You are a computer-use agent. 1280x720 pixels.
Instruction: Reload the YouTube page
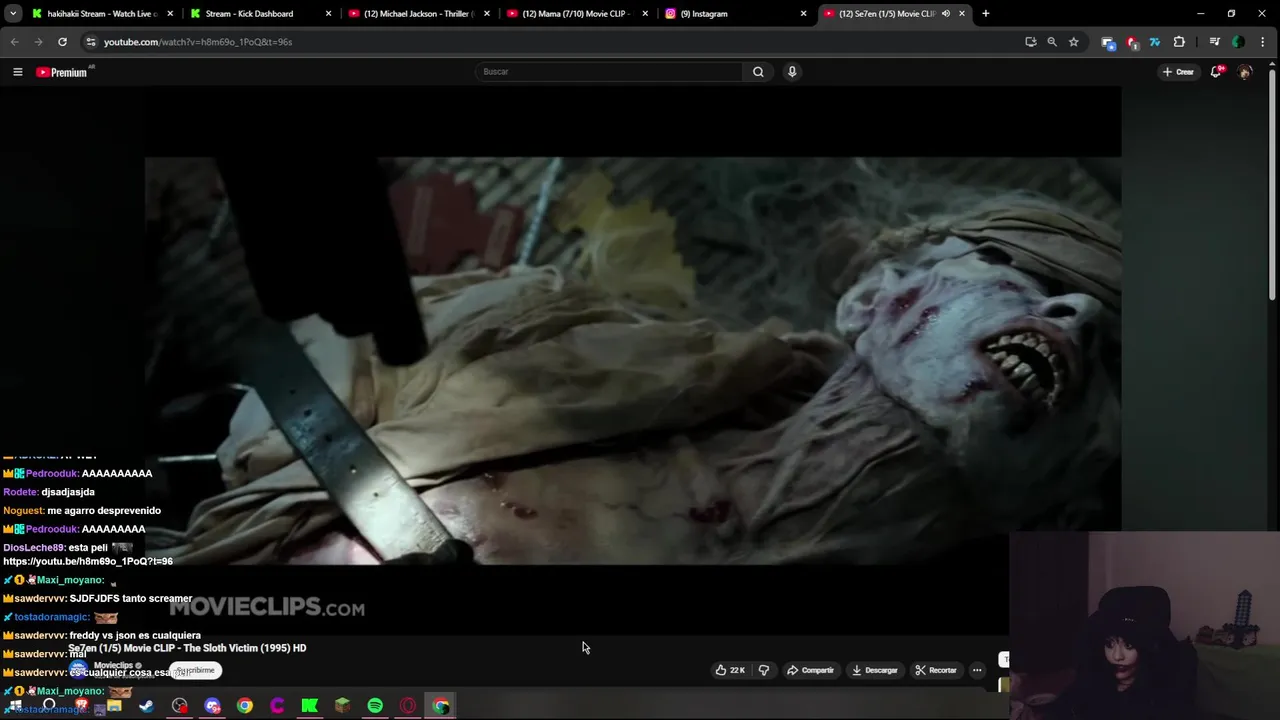[62, 42]
